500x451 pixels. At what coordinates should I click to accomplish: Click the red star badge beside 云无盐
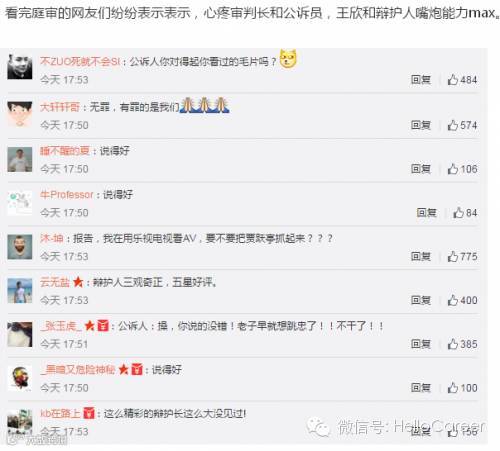(78, 282)
